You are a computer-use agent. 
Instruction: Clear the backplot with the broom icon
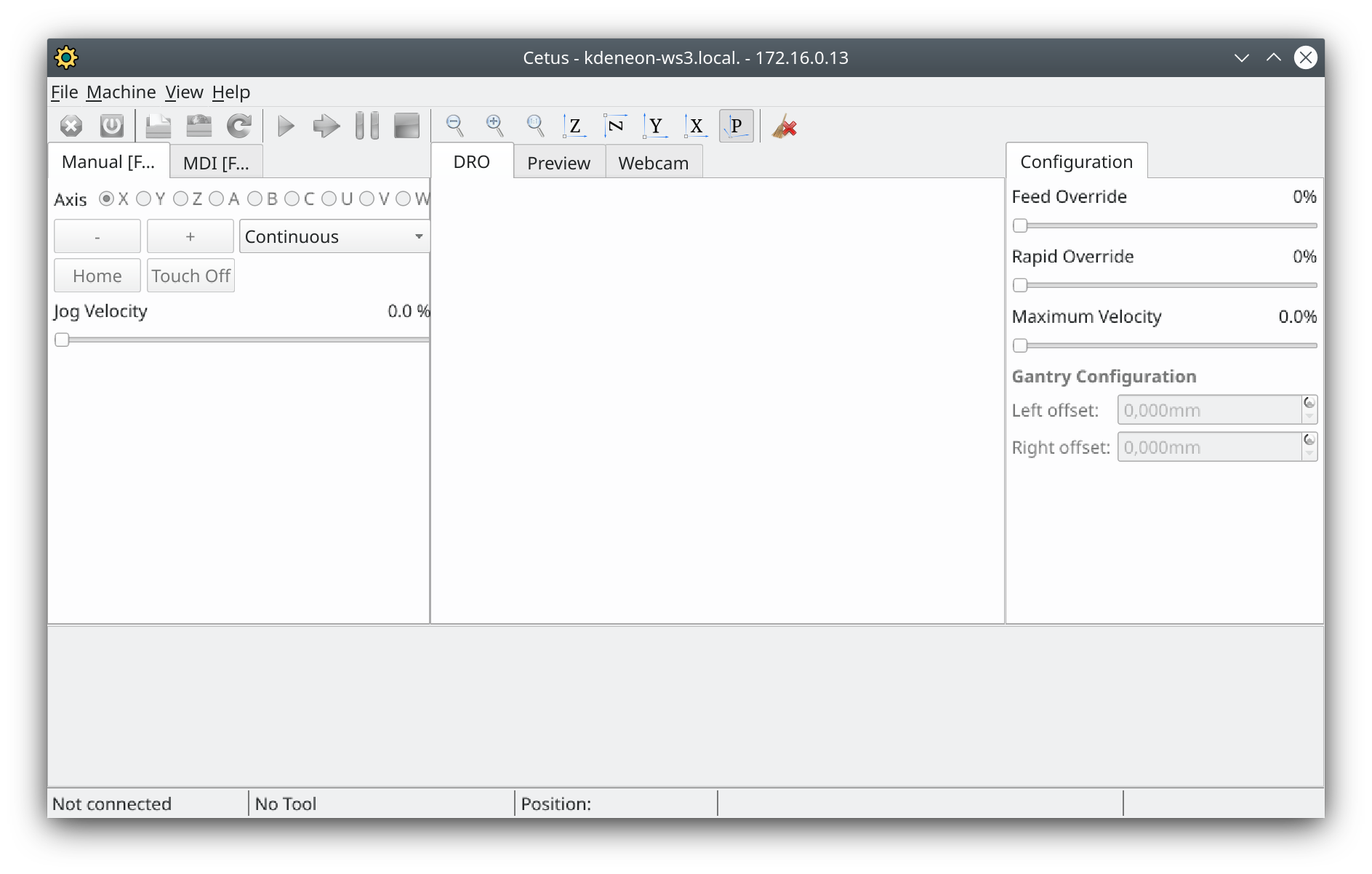[x=784, y=125]
